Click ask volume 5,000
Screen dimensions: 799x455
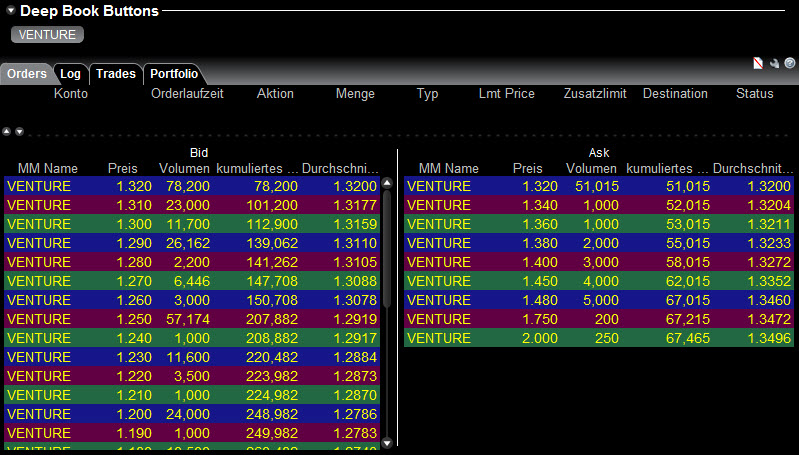601,300
